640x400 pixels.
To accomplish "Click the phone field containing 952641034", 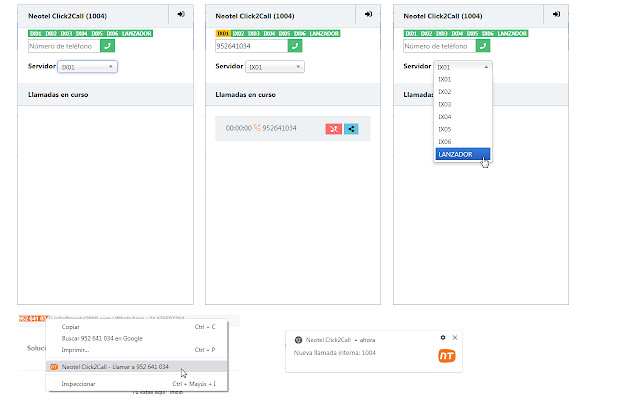I will click(251, 46).
